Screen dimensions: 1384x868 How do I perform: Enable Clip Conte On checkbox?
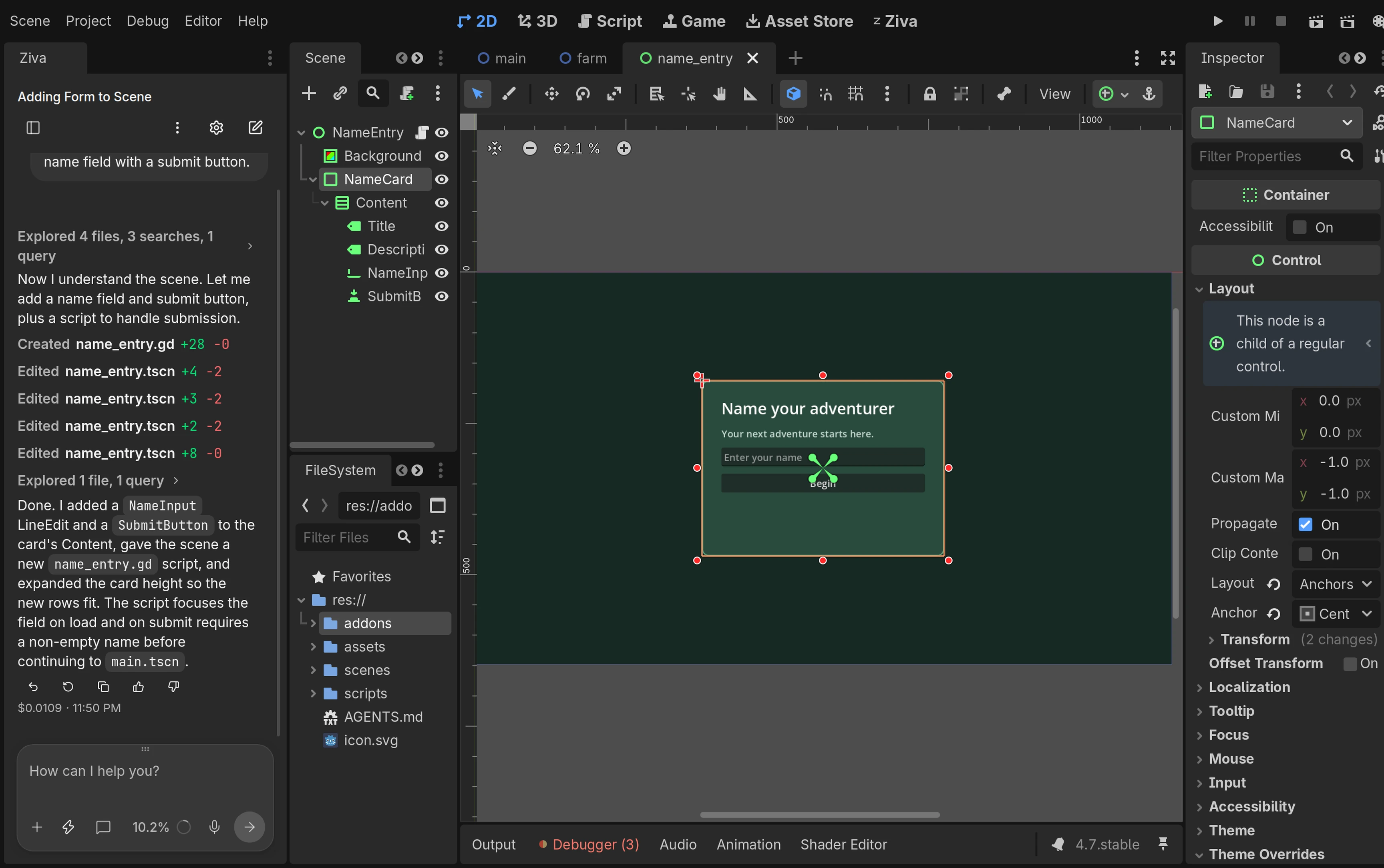1306,555
